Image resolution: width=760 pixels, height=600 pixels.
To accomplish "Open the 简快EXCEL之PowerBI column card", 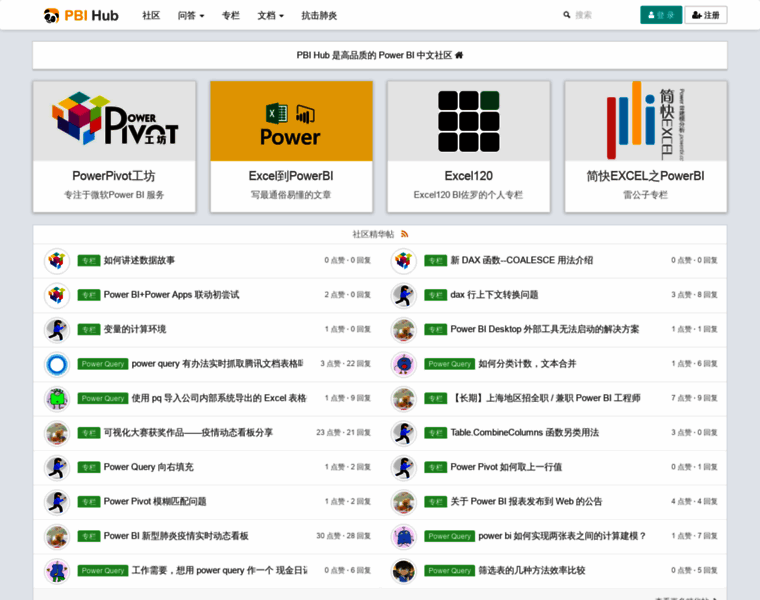I will pyautogui.click(x=646, y=146).
